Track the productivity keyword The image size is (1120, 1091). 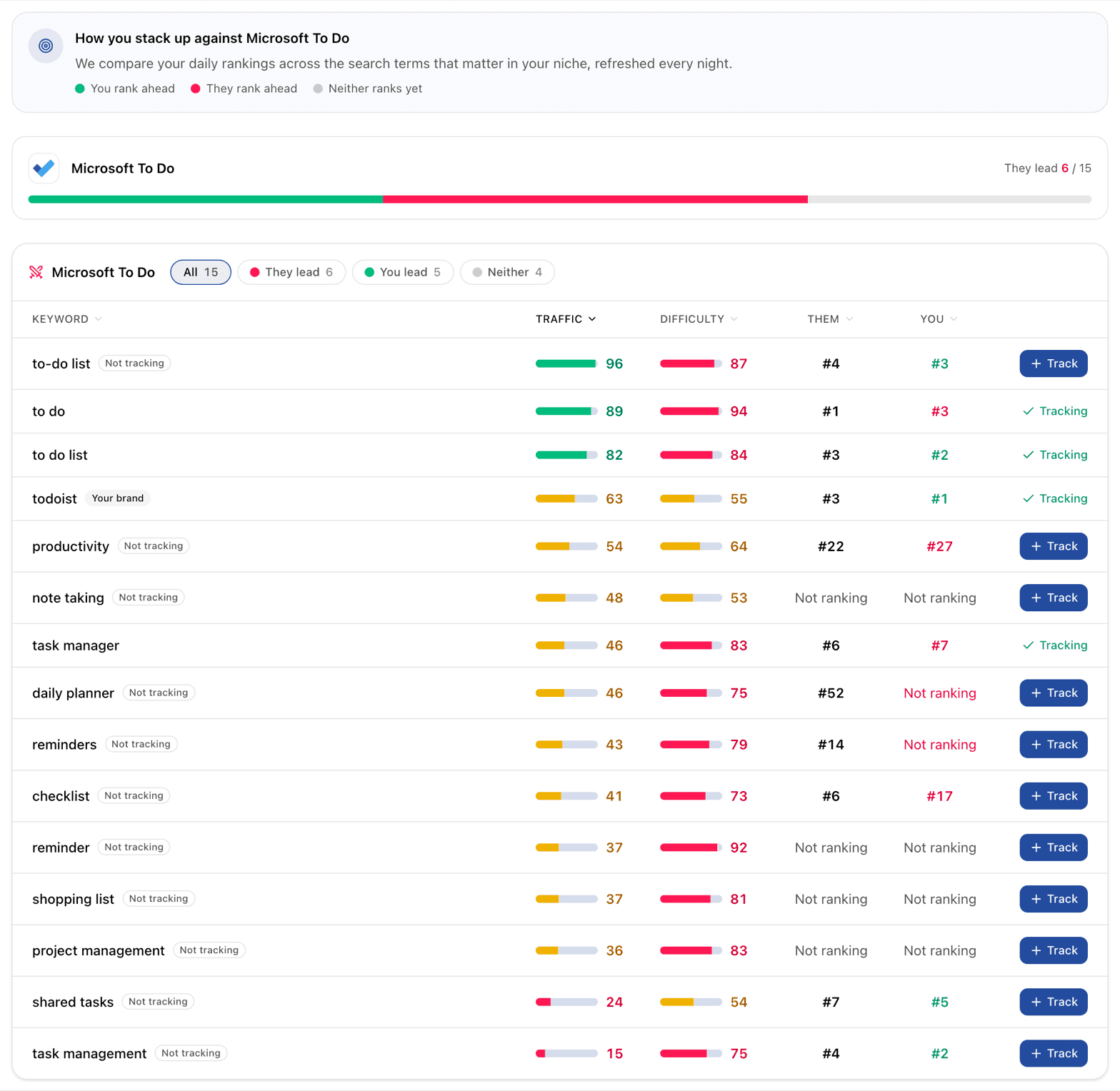pos(1054,546)
